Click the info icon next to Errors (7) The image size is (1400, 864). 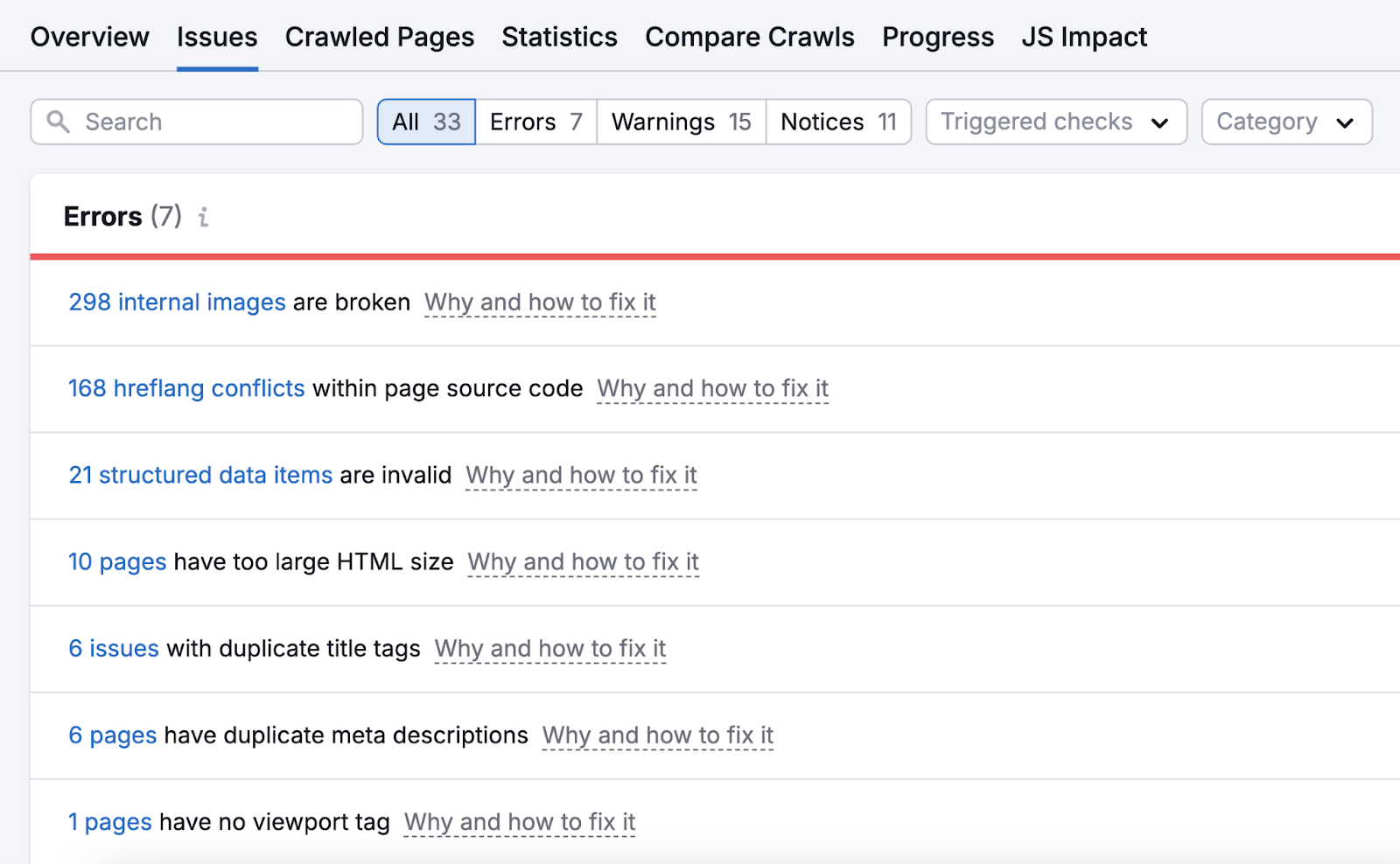pos(204,217)
